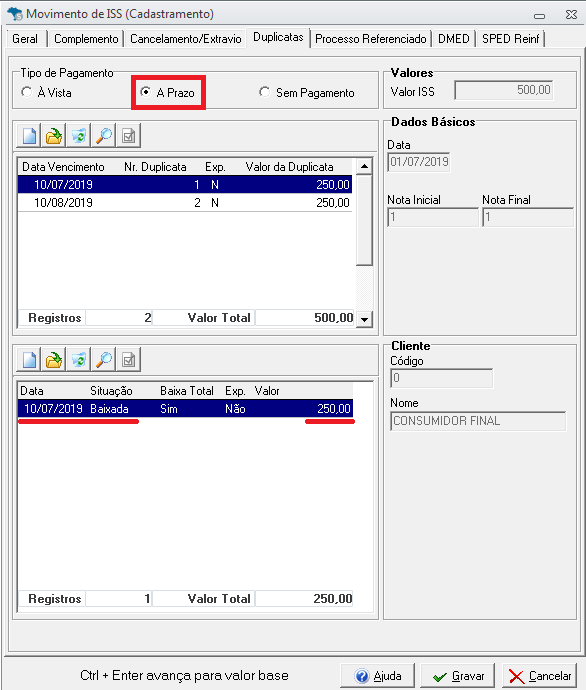This screenshot has width=586, height=690.
Task: Click refresh icon in lower baixas toolbar
Action: (79, 360)
